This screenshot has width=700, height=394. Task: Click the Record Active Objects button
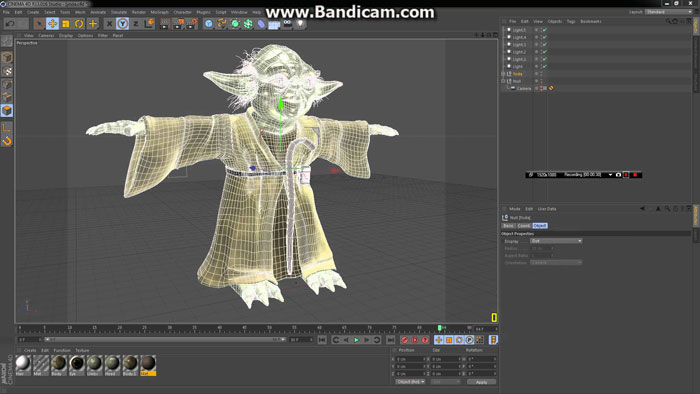tap(405, 340)
